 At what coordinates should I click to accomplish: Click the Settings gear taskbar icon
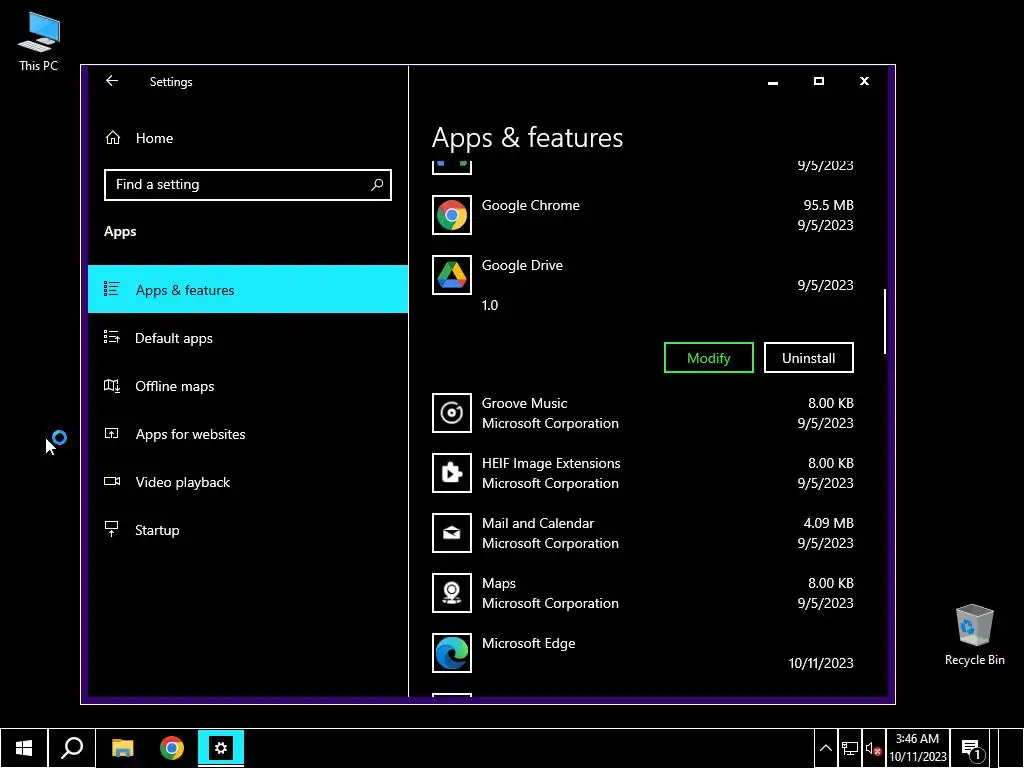coord(221,748)
